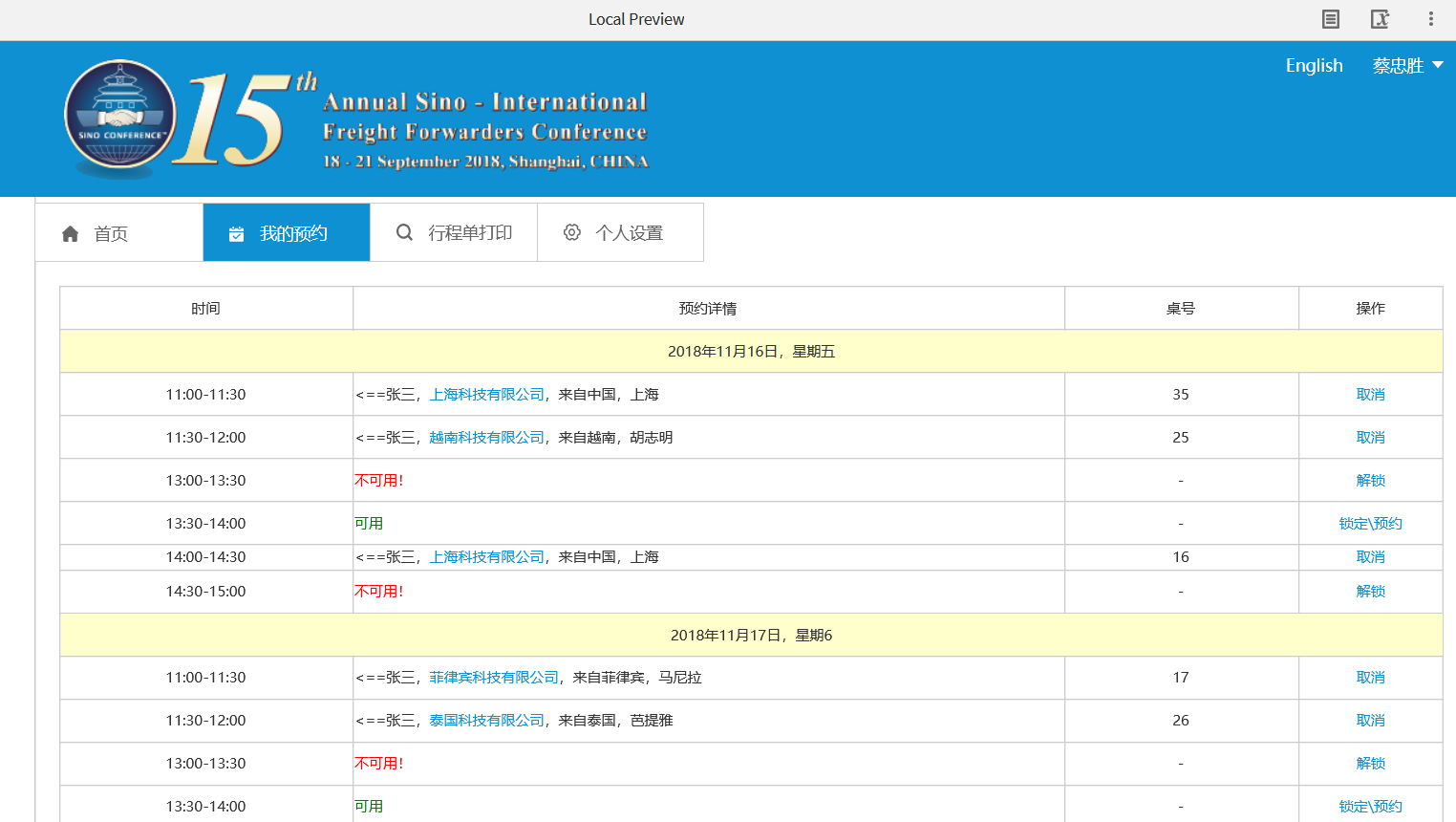Click the 2018年11月17日，星期6 date row

pos(751,636)
